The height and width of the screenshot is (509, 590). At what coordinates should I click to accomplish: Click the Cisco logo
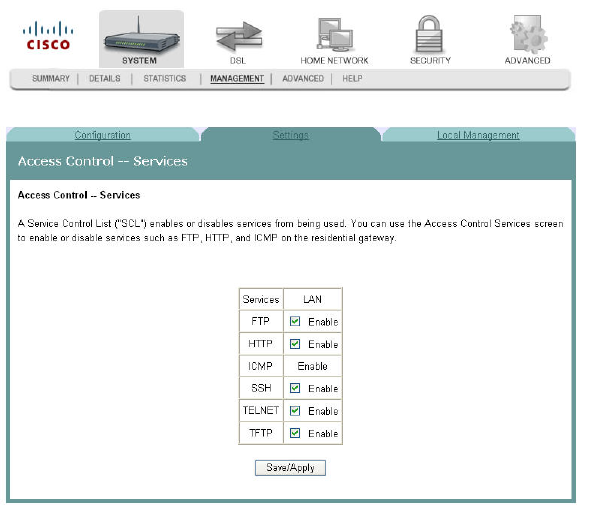point(48,36)
